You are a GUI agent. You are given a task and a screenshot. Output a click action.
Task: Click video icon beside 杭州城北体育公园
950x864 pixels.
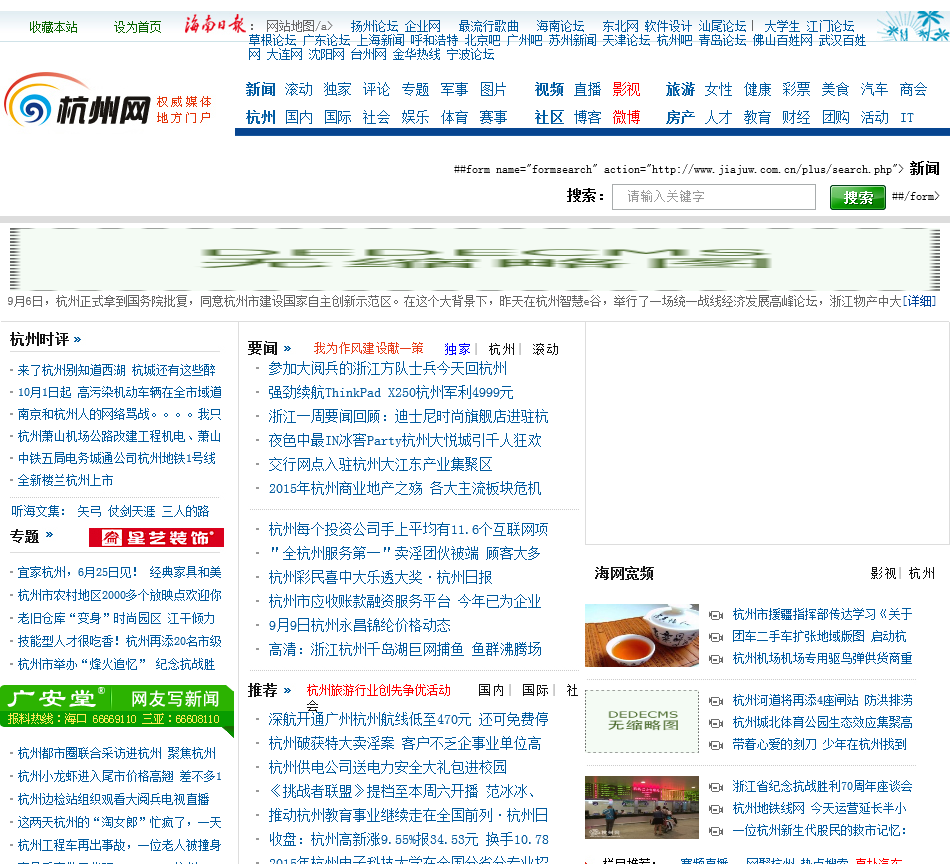point(716,723)
